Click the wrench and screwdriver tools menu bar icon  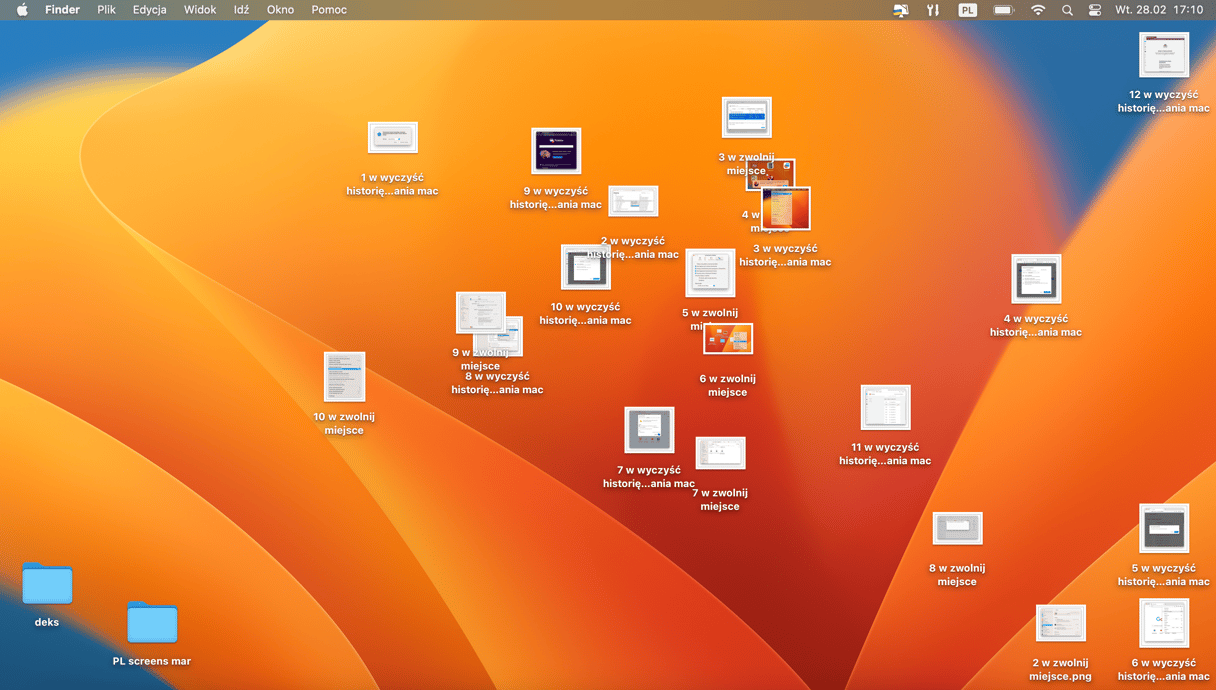(x=933, y=10)
